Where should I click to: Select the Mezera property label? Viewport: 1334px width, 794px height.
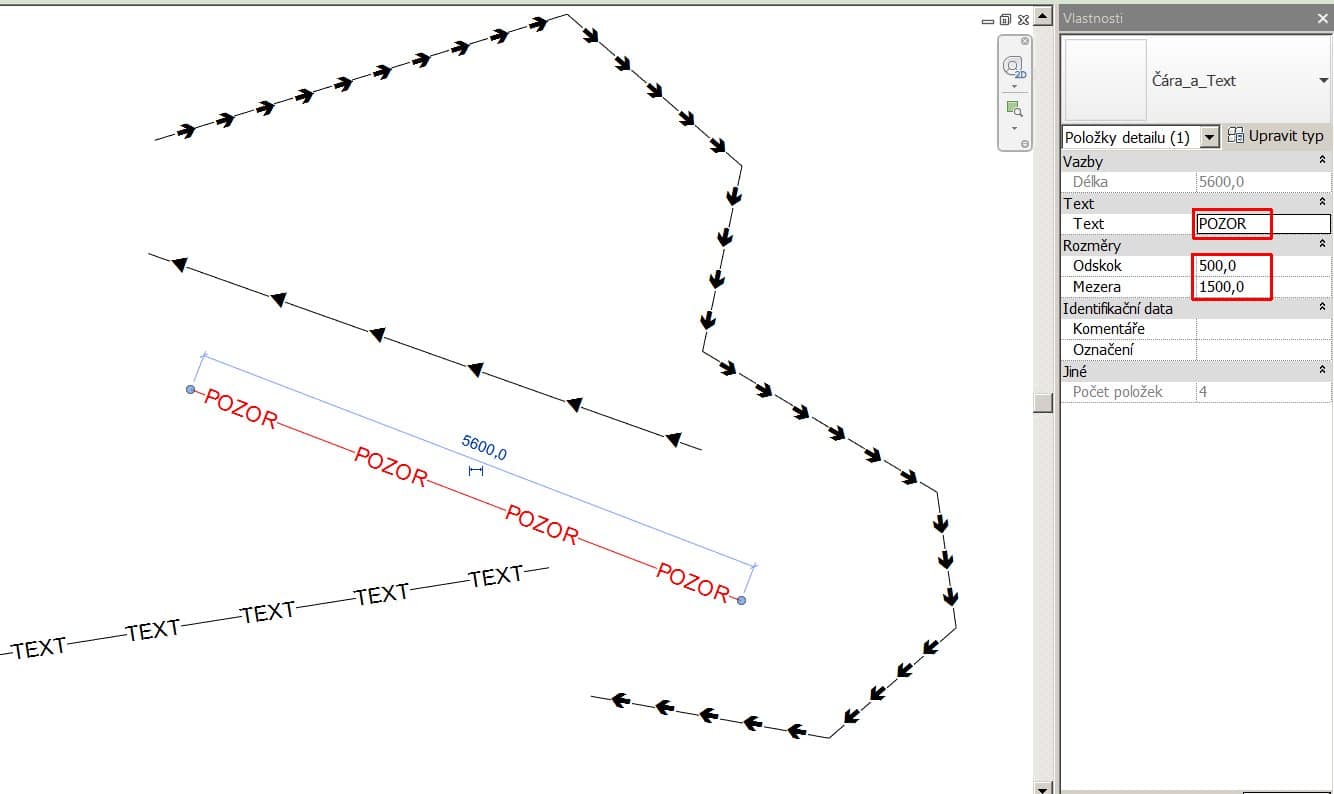point(1096,287)
